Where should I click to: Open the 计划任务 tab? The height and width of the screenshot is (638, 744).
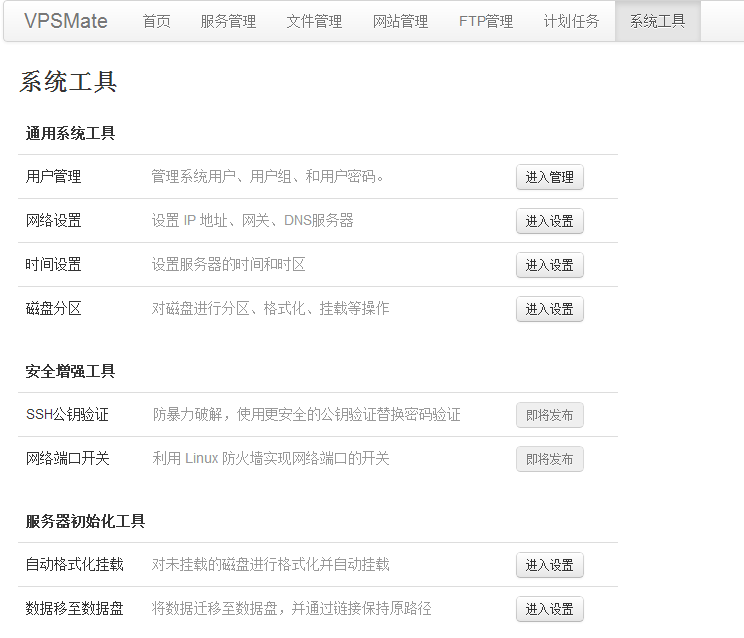572,21
